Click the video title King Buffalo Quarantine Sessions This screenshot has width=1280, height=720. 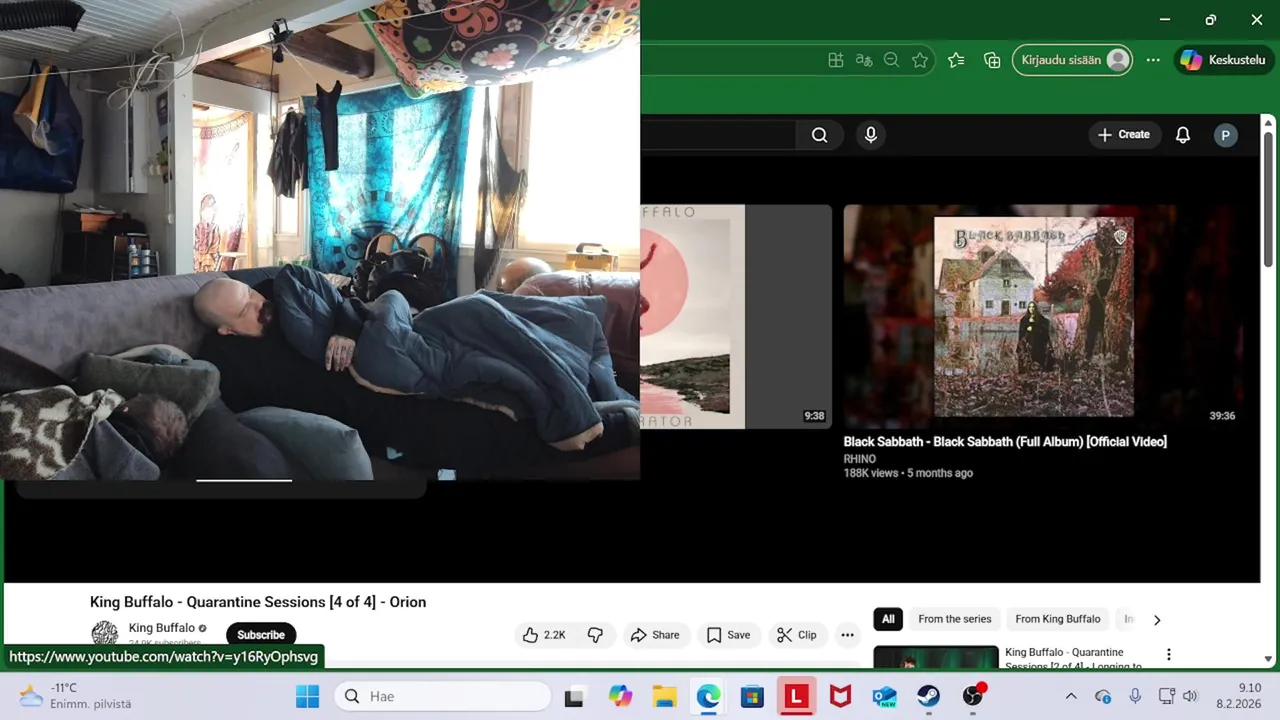258,602
